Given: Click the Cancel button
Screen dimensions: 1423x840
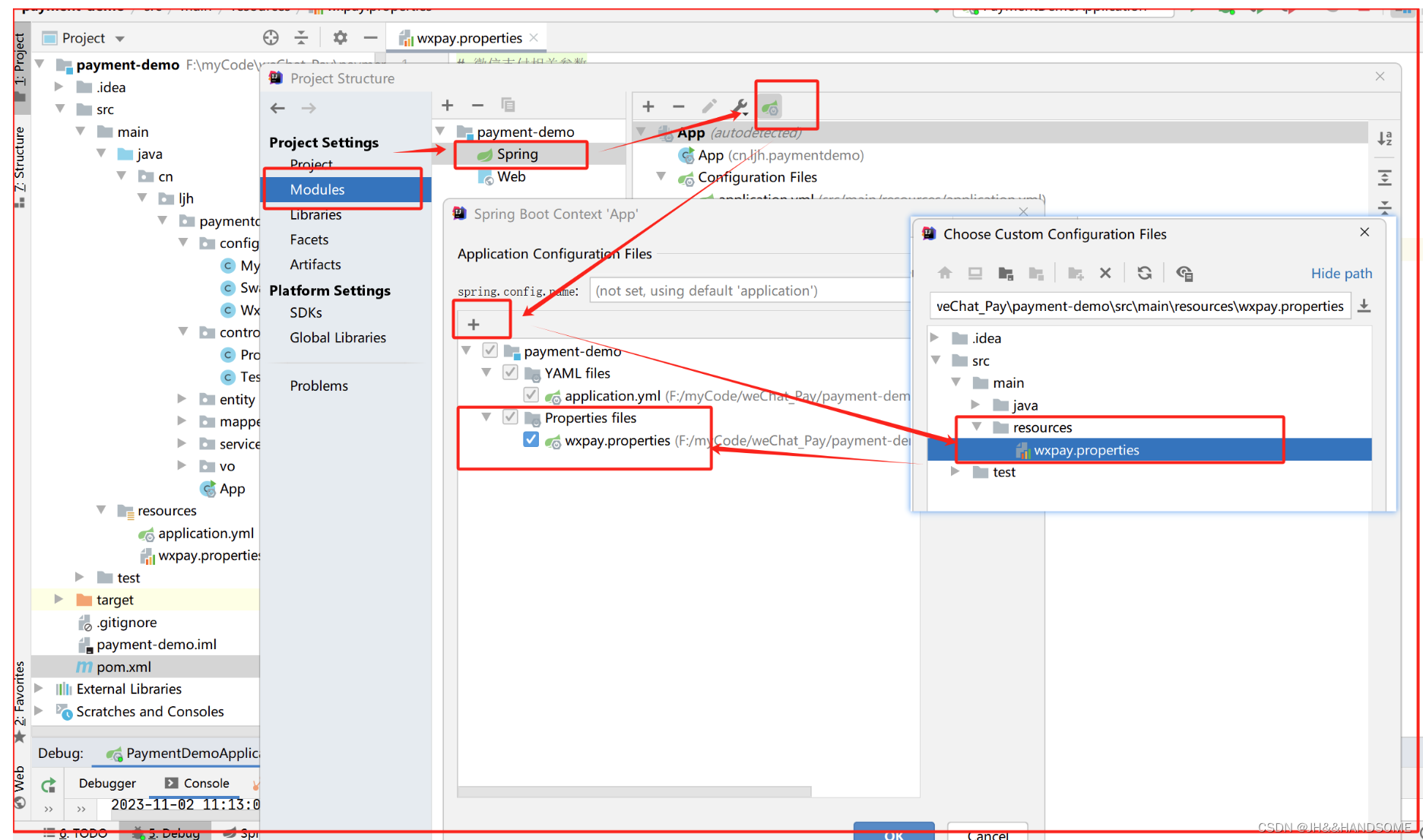Looking at the screenshot, I should (x=987, y=832).
